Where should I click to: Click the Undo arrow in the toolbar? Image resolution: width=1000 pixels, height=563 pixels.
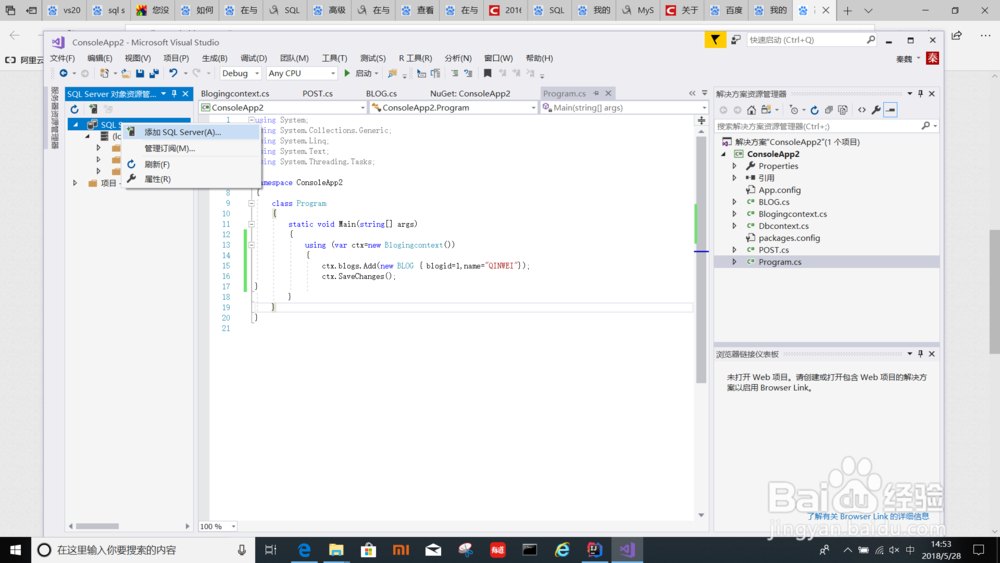[x=173, y=73]
